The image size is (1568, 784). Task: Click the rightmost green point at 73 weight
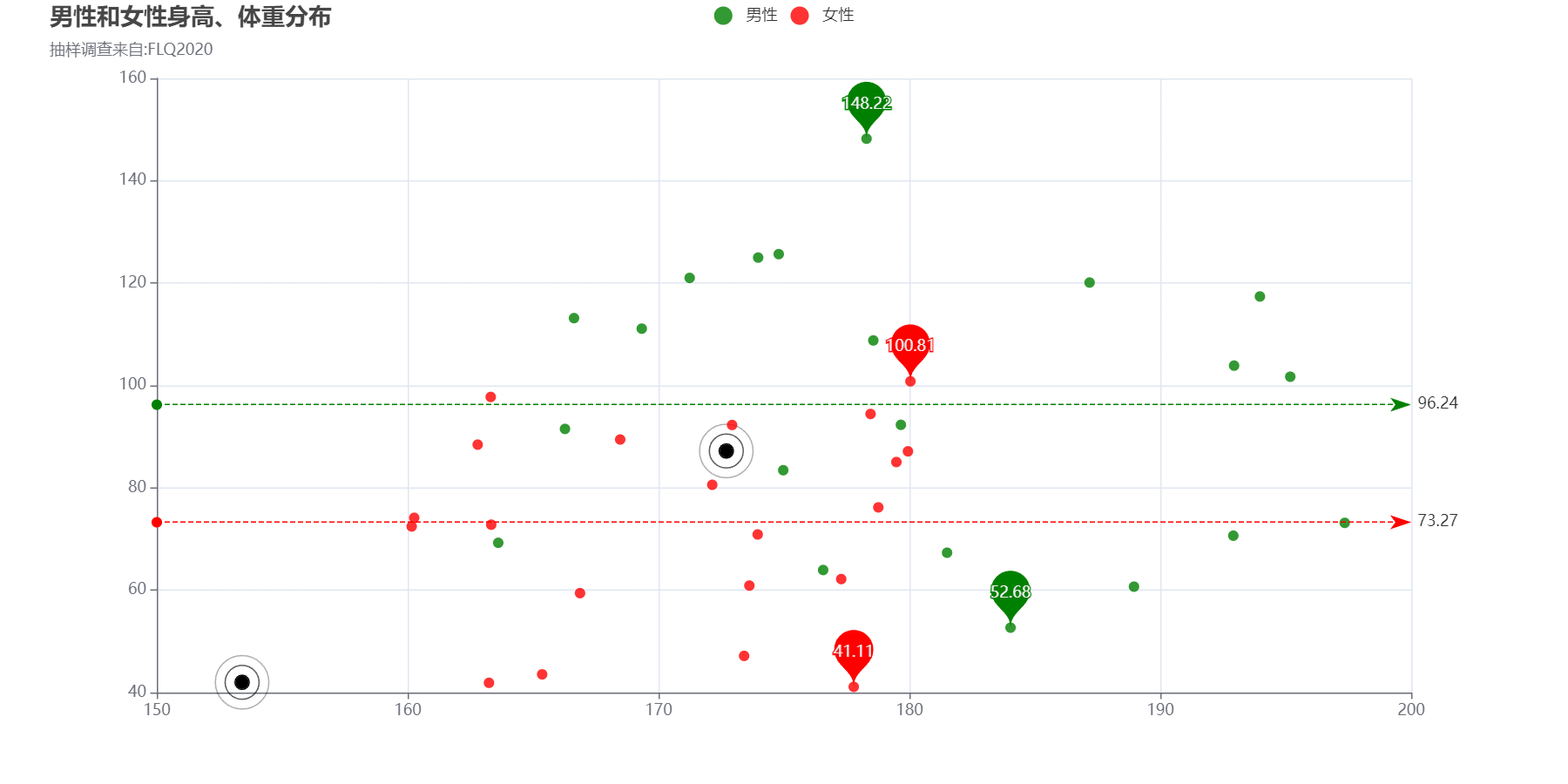coord(1344,523)
